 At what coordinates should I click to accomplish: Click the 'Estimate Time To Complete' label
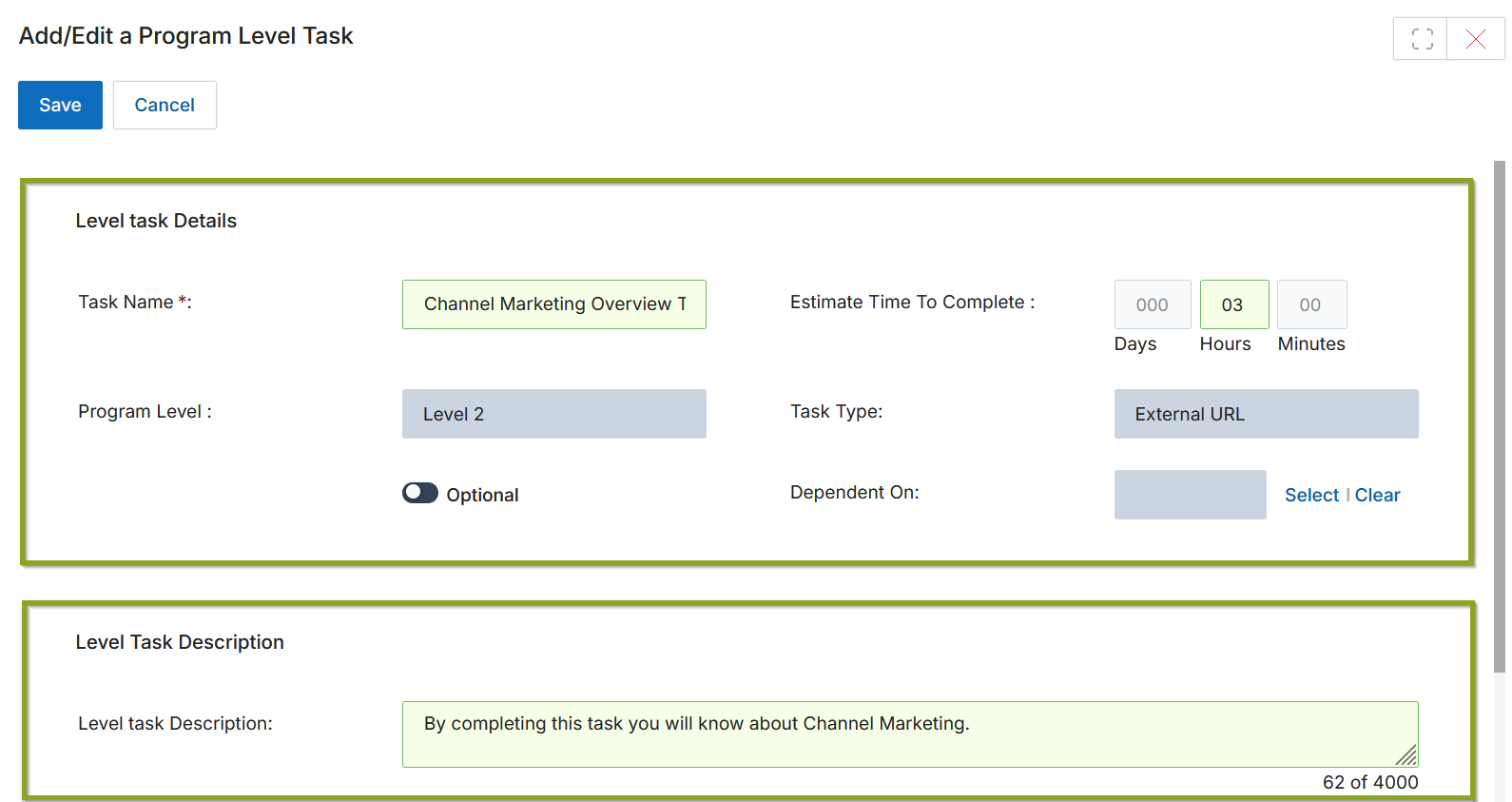pos(912,302)
